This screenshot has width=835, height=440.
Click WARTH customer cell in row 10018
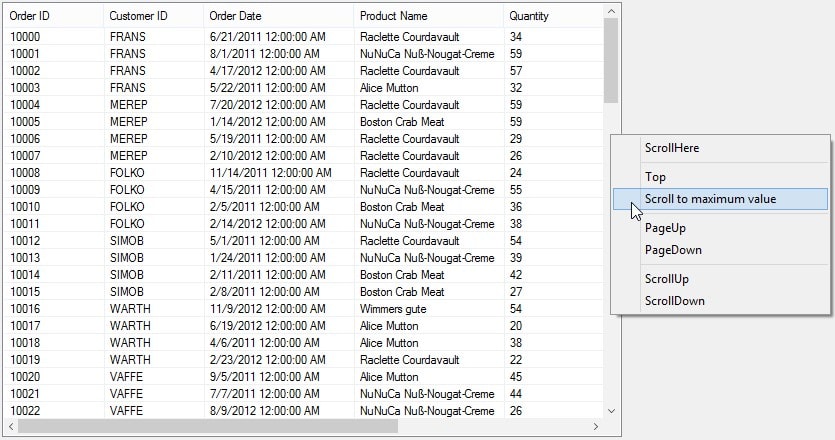click(x=153, y=343)
